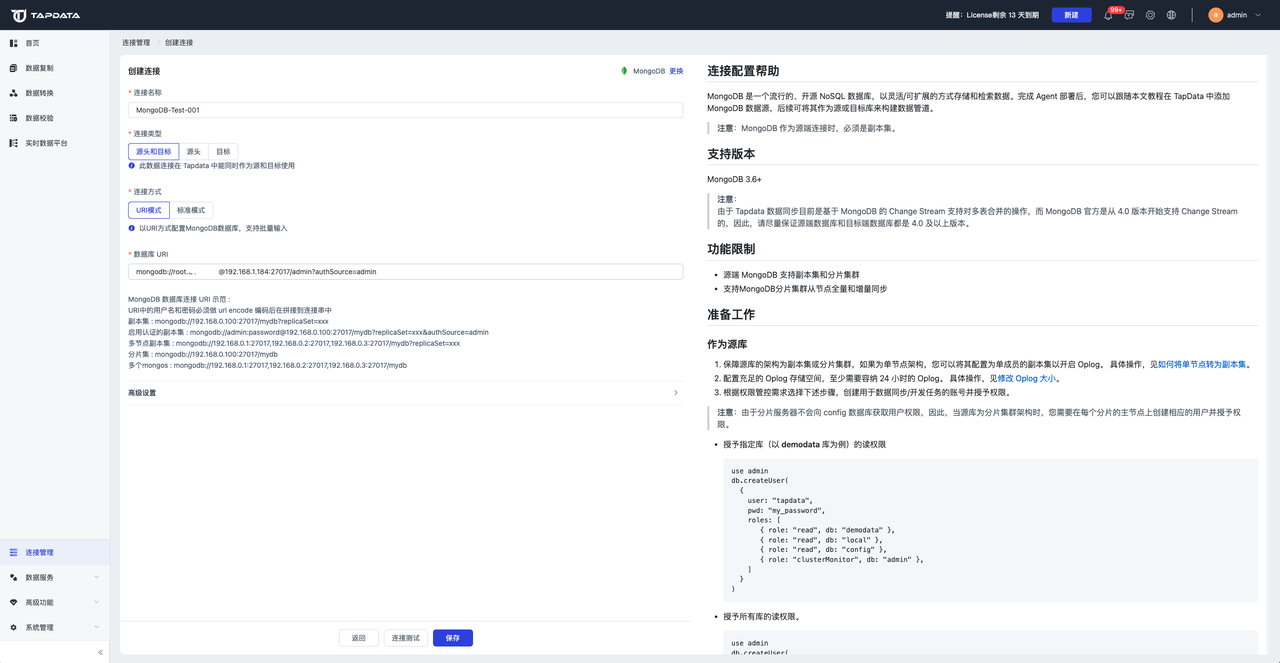Click 连接管理 breadcrumb link
Viewport: 1280px width, 663px height.
click(x=136, y=43)
